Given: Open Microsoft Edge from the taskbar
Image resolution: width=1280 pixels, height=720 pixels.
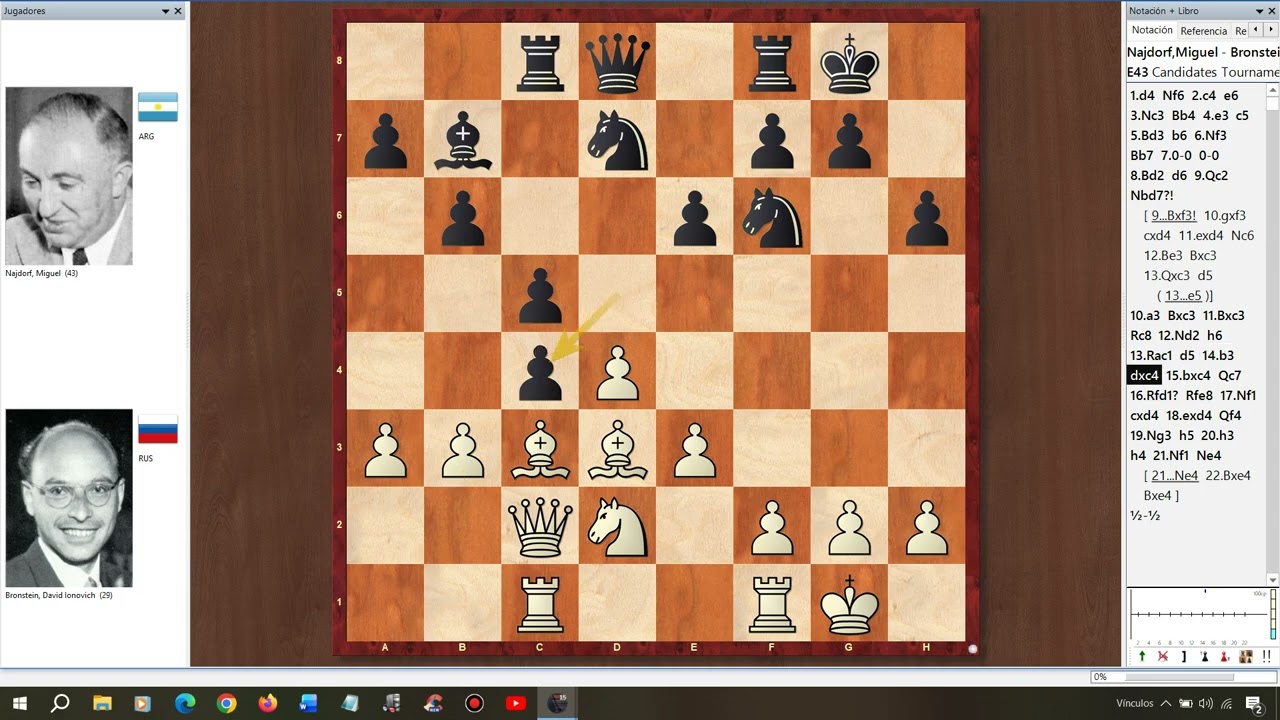Looking at the screenshot, I should 185,703.
